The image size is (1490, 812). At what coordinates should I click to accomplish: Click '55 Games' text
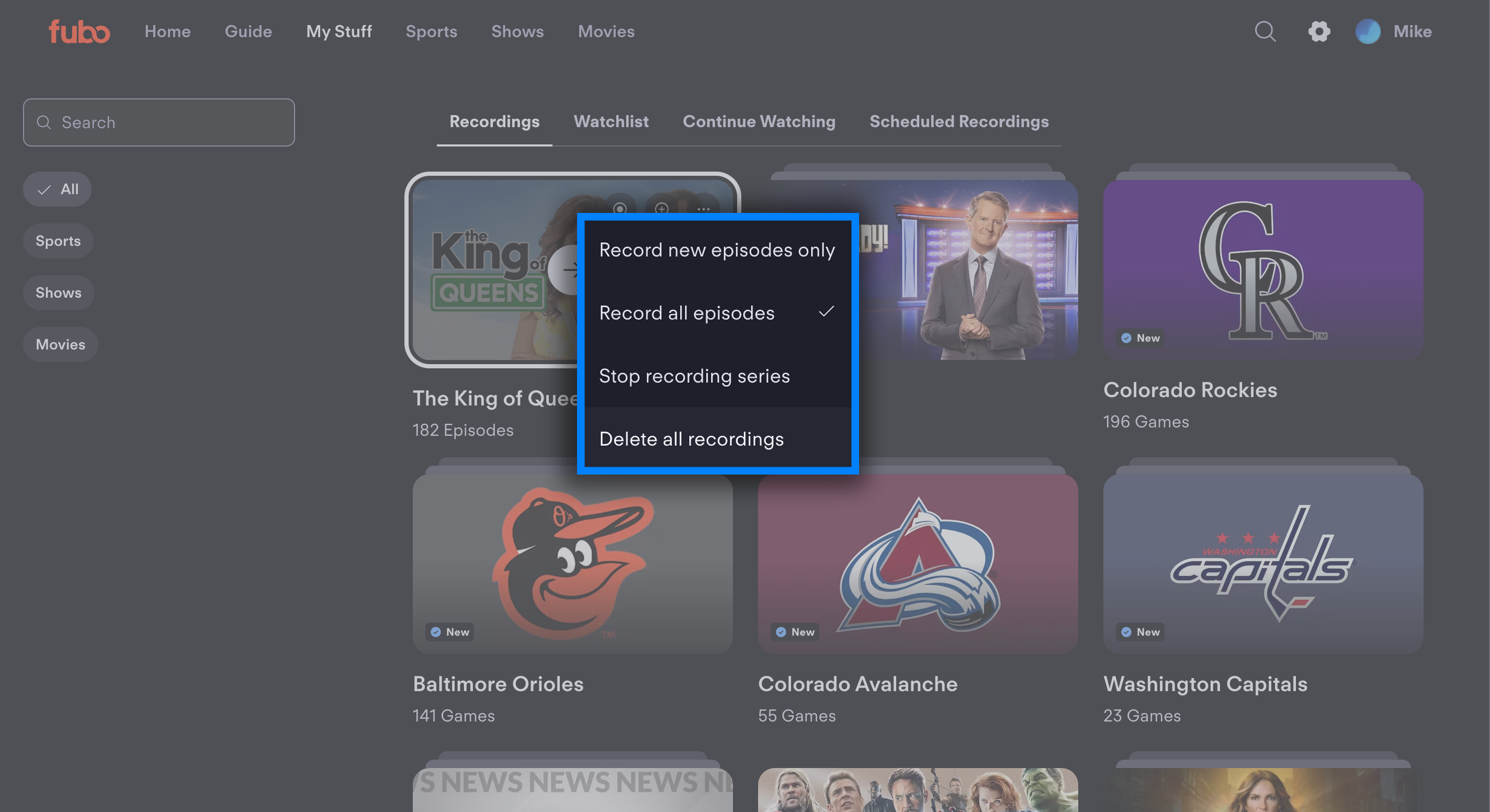pos(796,716)
